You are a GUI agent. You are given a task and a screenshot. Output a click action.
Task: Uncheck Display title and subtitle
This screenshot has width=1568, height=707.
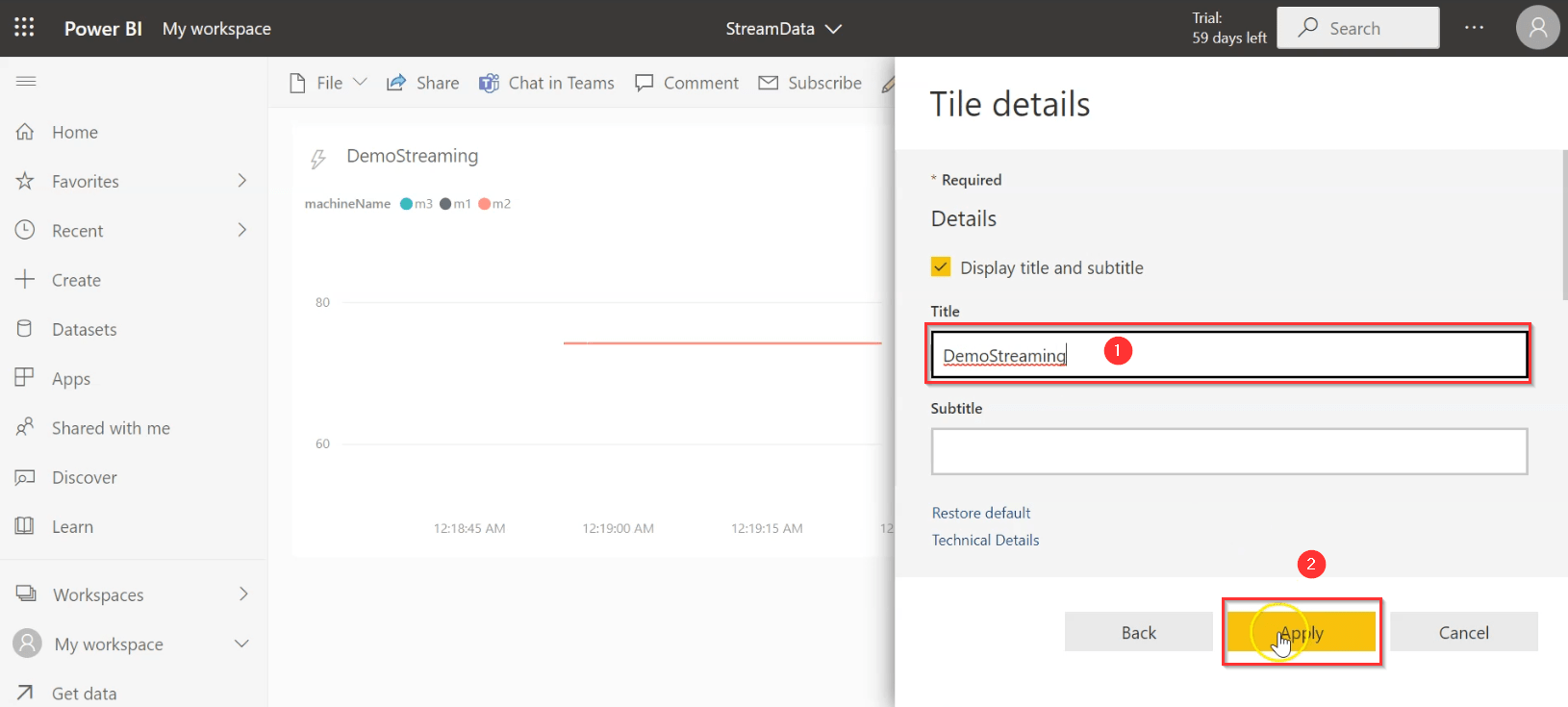[941, 267]
